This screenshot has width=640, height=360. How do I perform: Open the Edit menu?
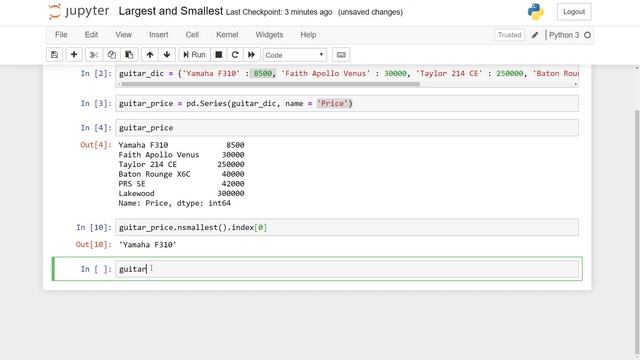(91, 35)
